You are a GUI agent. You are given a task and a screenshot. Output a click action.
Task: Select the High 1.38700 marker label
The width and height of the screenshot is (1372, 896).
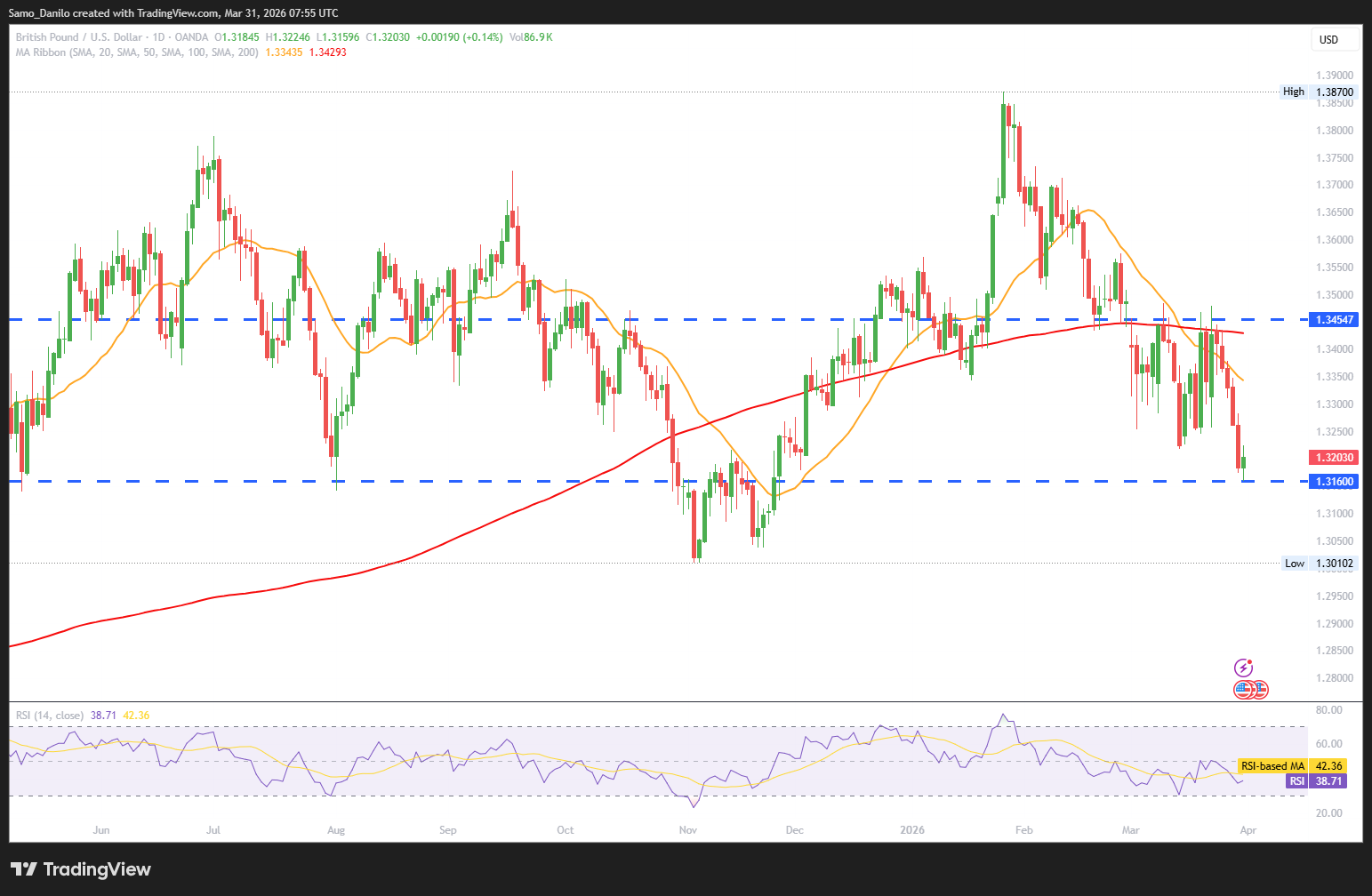point(1319,92)
